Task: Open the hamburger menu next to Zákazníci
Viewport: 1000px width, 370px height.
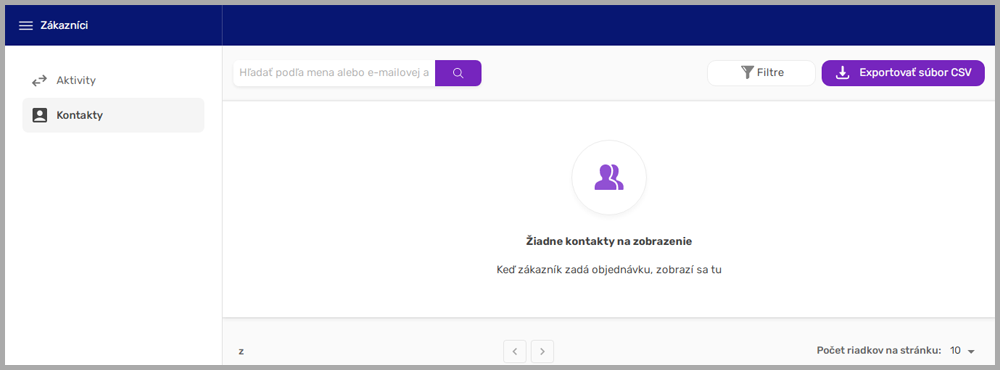Action: click(26, 26)
